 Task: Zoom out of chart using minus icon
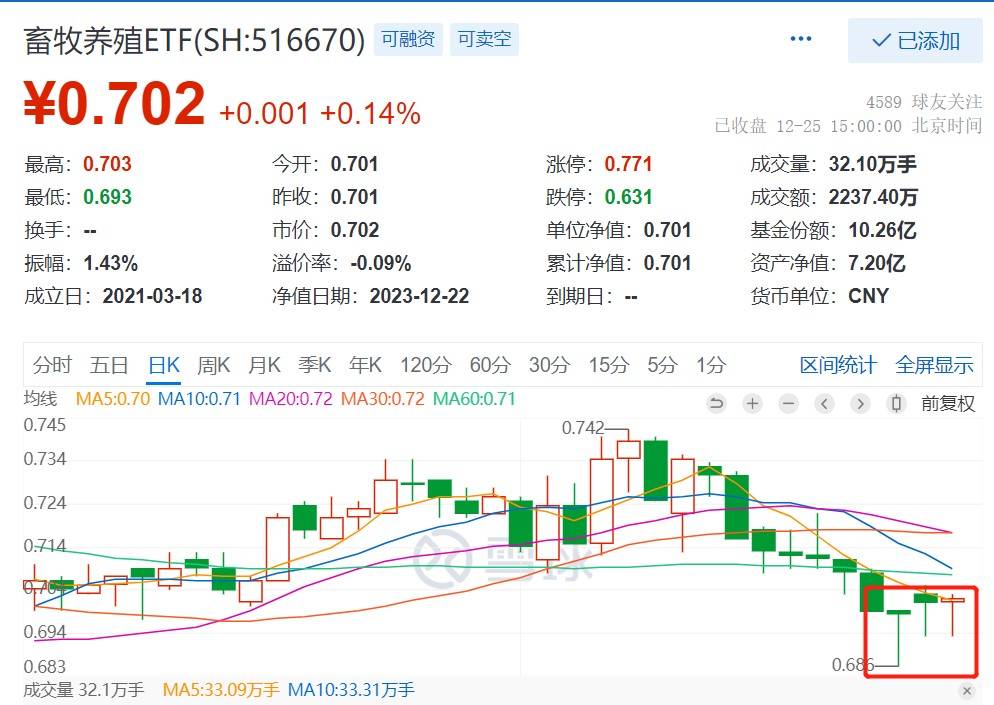pyautogui.click(x=788, y=404)
